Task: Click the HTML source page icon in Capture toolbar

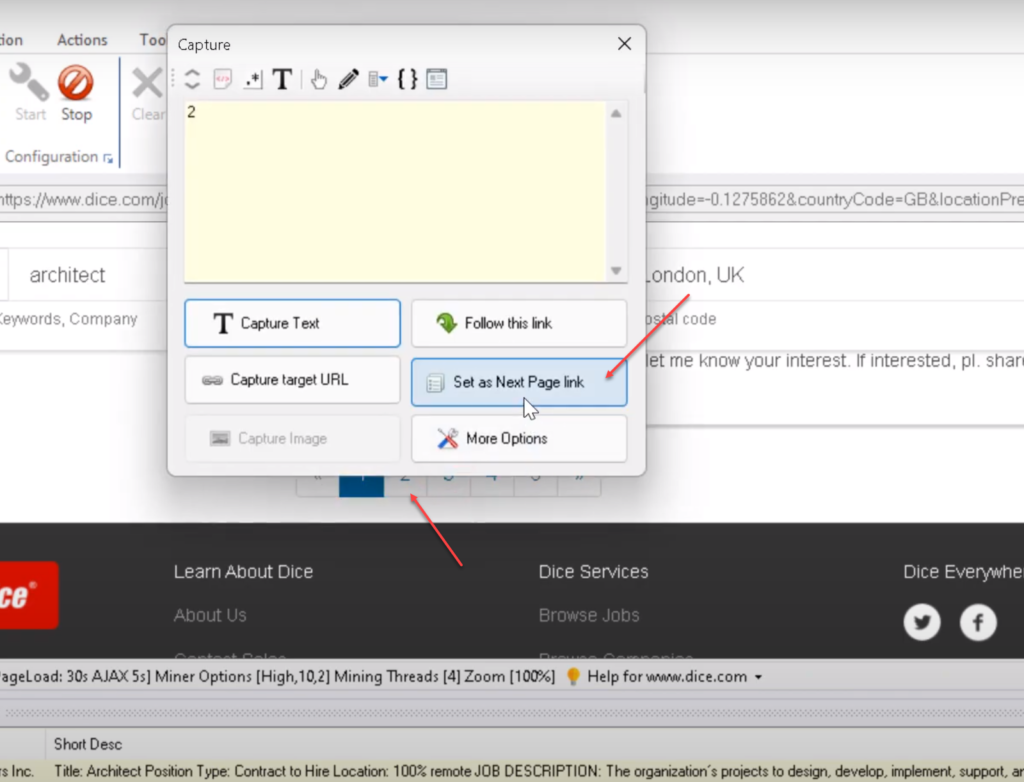Action: pos(223,80)
